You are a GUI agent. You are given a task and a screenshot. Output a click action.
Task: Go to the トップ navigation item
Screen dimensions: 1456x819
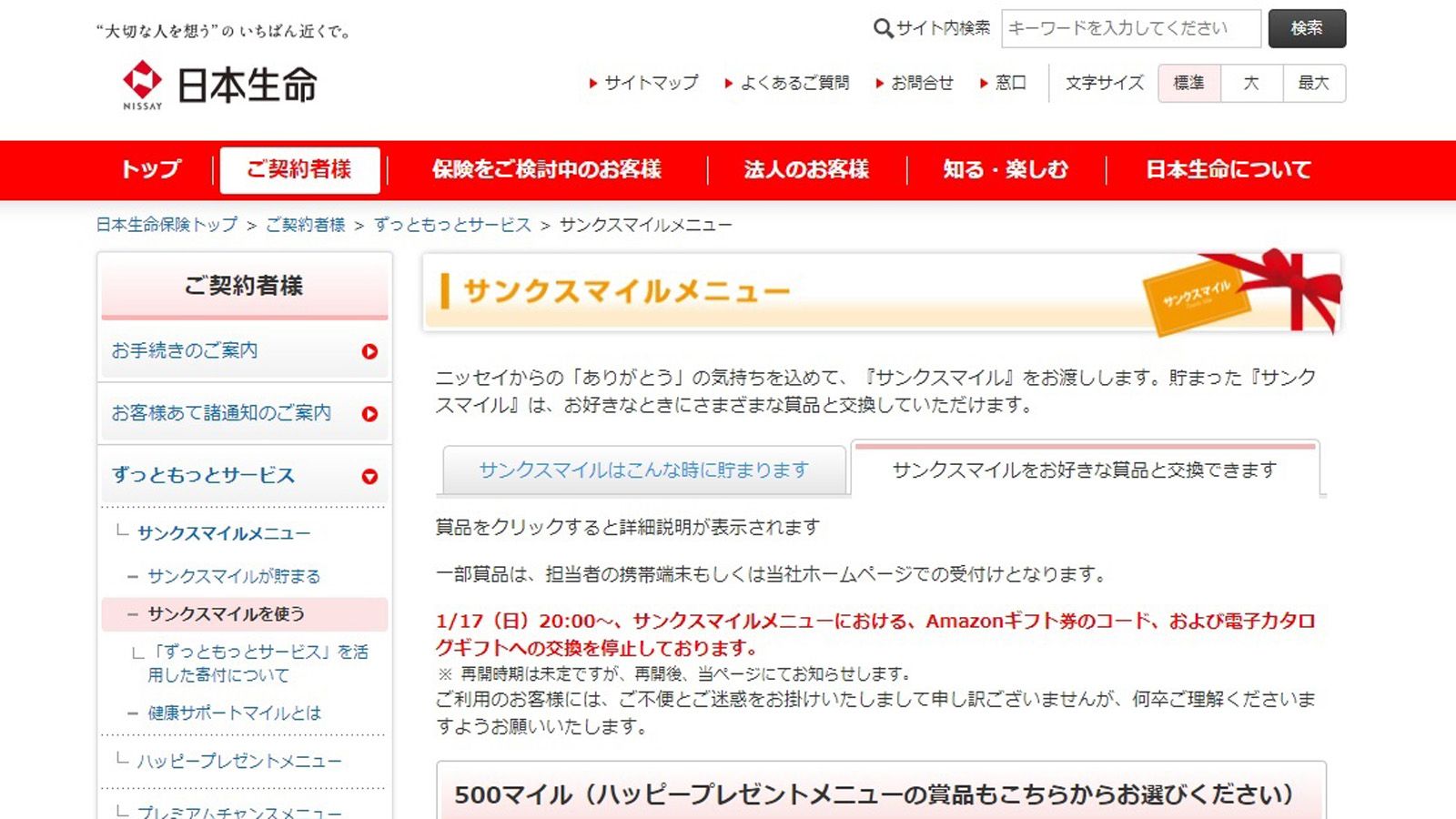coord(151,169)
